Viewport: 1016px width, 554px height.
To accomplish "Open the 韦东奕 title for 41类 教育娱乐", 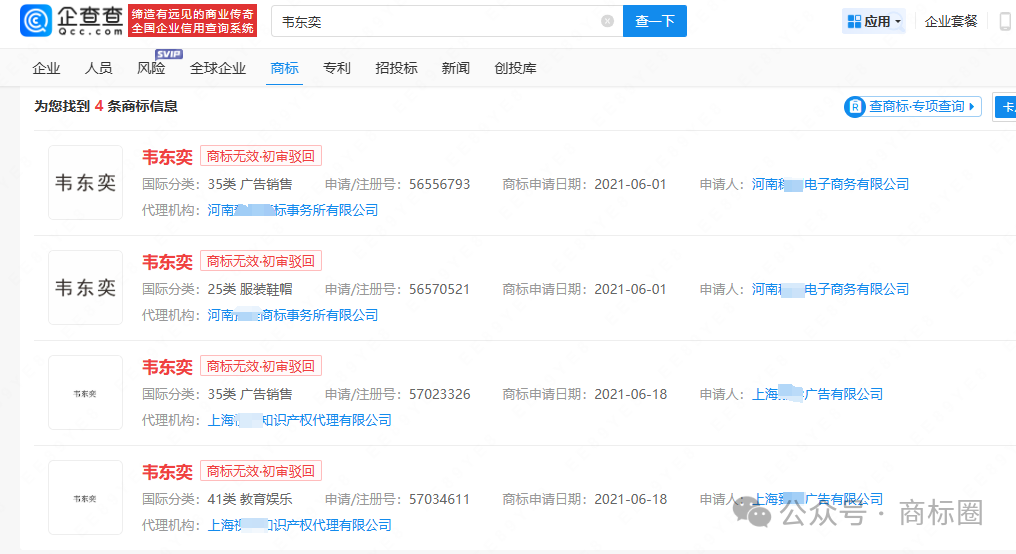I will click(x=167, y=472).
